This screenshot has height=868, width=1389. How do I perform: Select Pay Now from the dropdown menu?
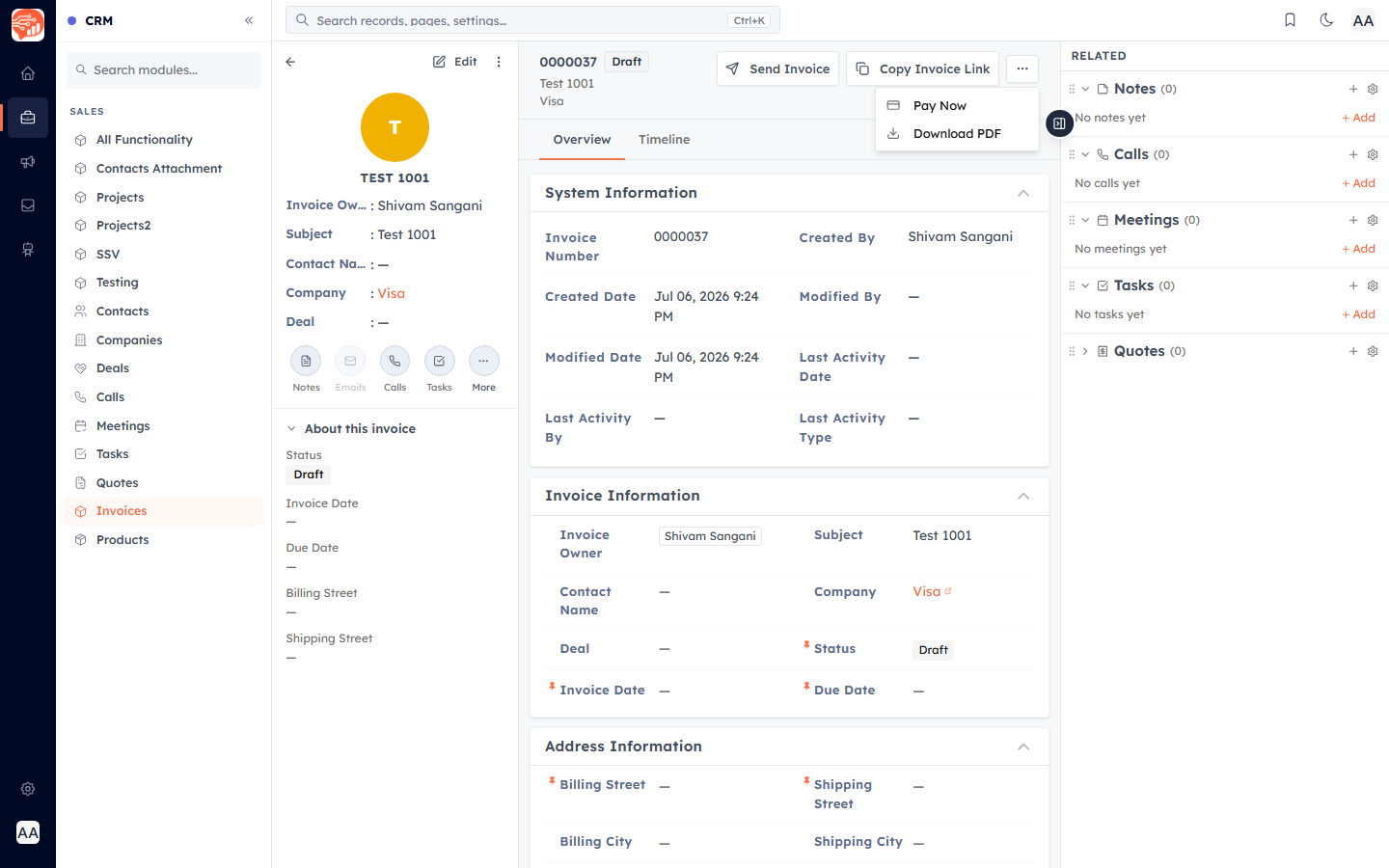tap(957, 106)
